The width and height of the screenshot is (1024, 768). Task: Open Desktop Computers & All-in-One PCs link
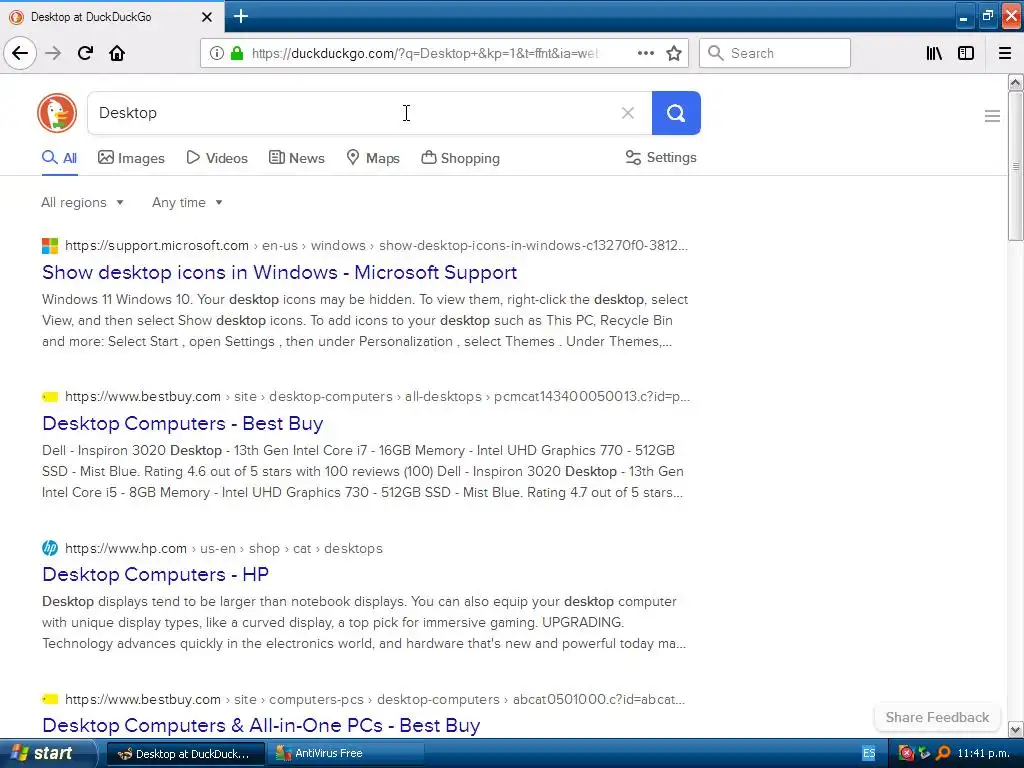point(261,725)
